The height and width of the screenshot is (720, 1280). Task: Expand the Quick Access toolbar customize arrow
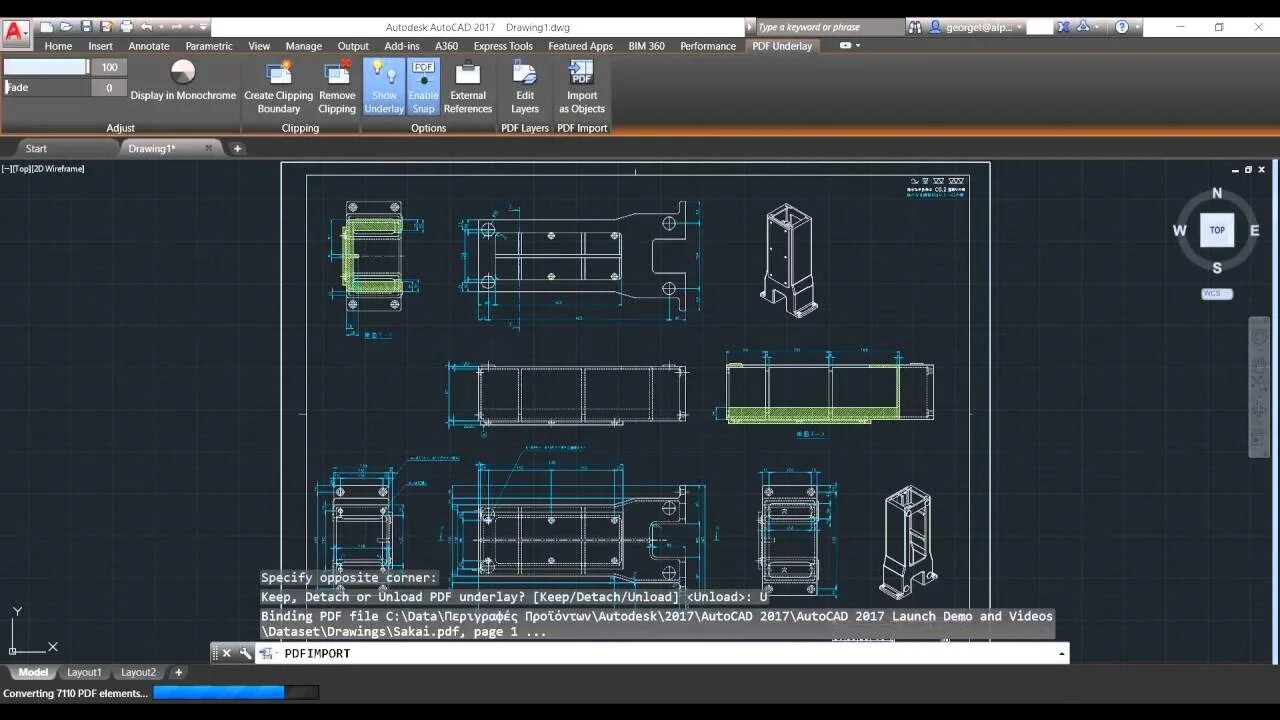pos(204,27)
